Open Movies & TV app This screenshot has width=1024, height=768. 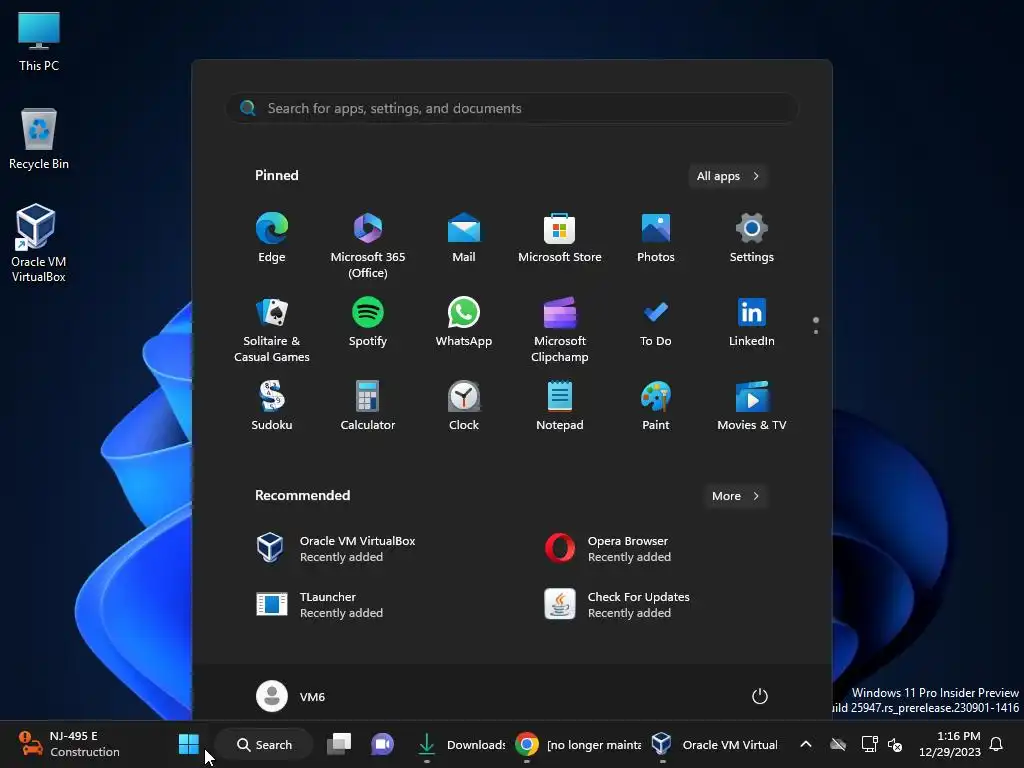752,406
